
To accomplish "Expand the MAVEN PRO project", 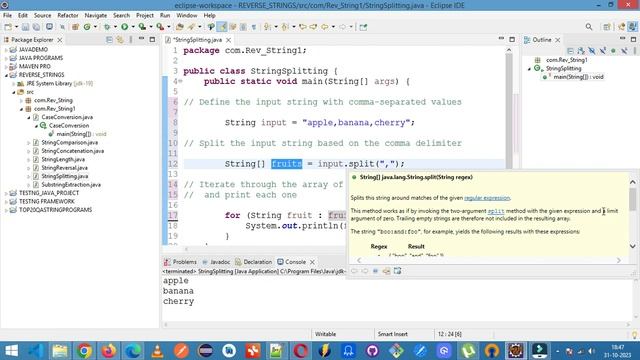I will [6, 66].
